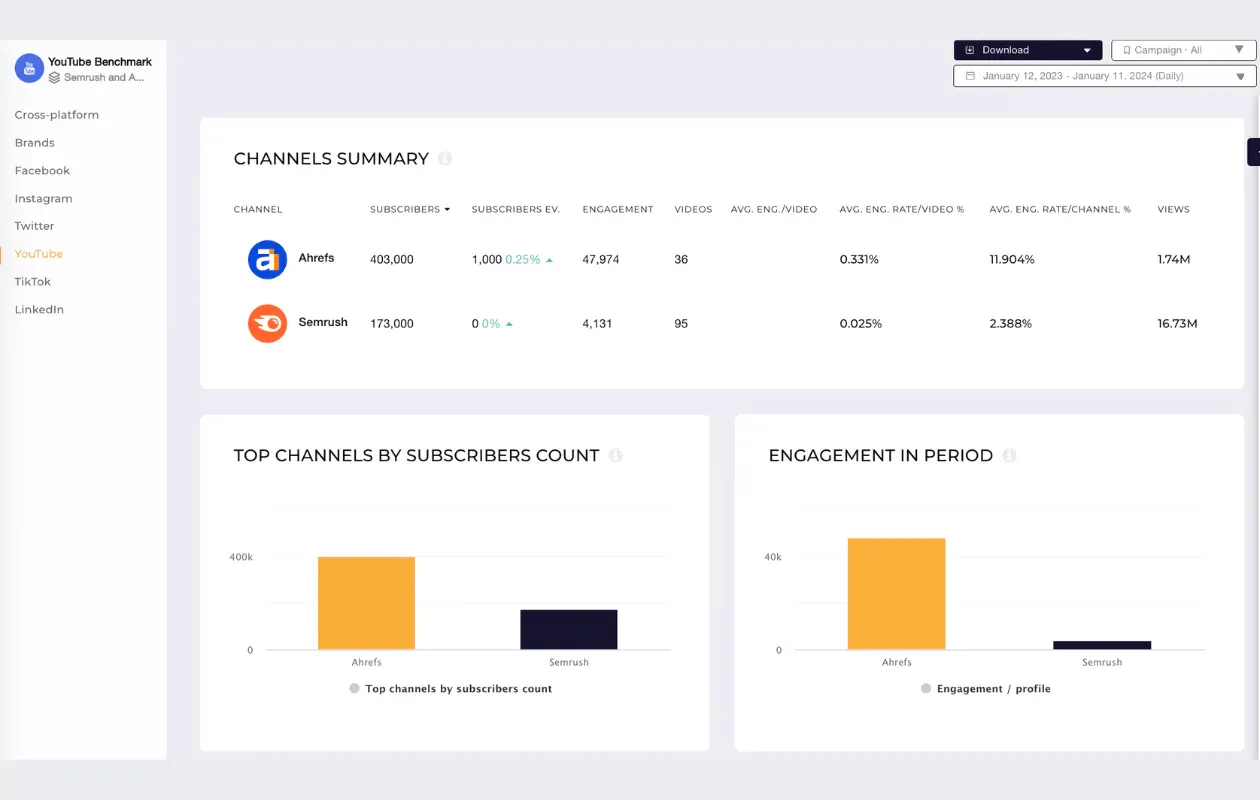Sort by Avg. Eng./Video column header

(774, 210)
